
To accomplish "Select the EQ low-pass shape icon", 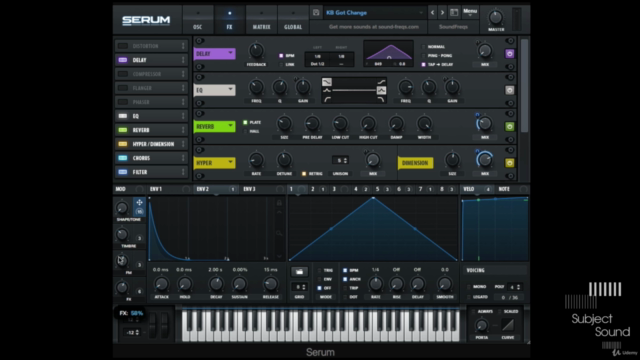I will coord(381,99).
